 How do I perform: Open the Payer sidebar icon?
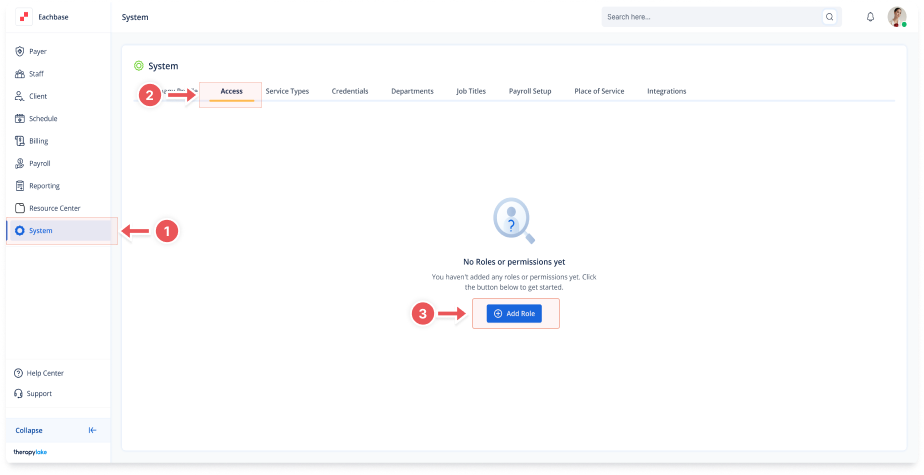19,51
